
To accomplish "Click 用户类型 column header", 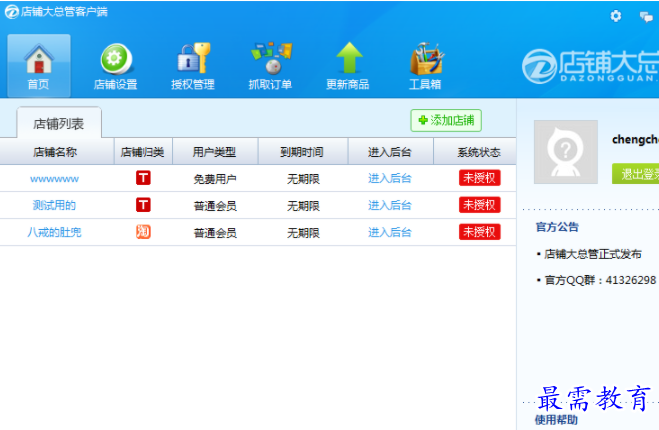I will pos(215,152).
